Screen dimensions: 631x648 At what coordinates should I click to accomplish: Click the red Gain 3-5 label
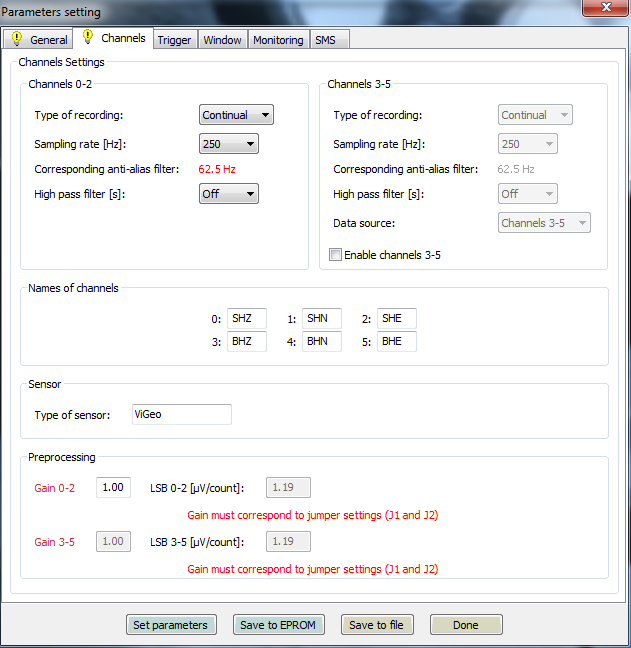[55, 542]
